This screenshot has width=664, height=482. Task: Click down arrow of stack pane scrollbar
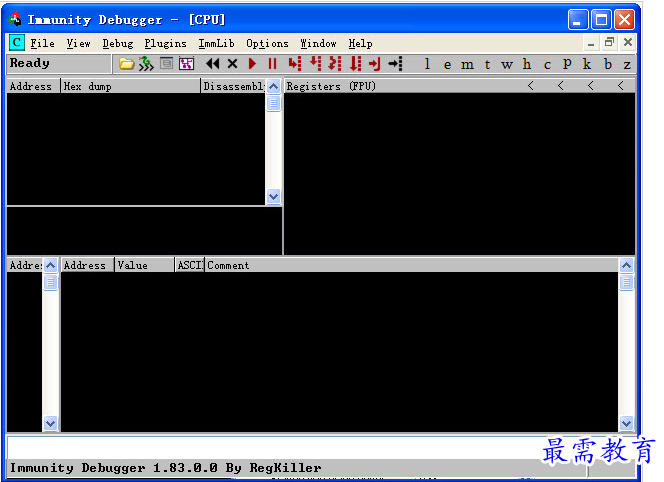626,423
